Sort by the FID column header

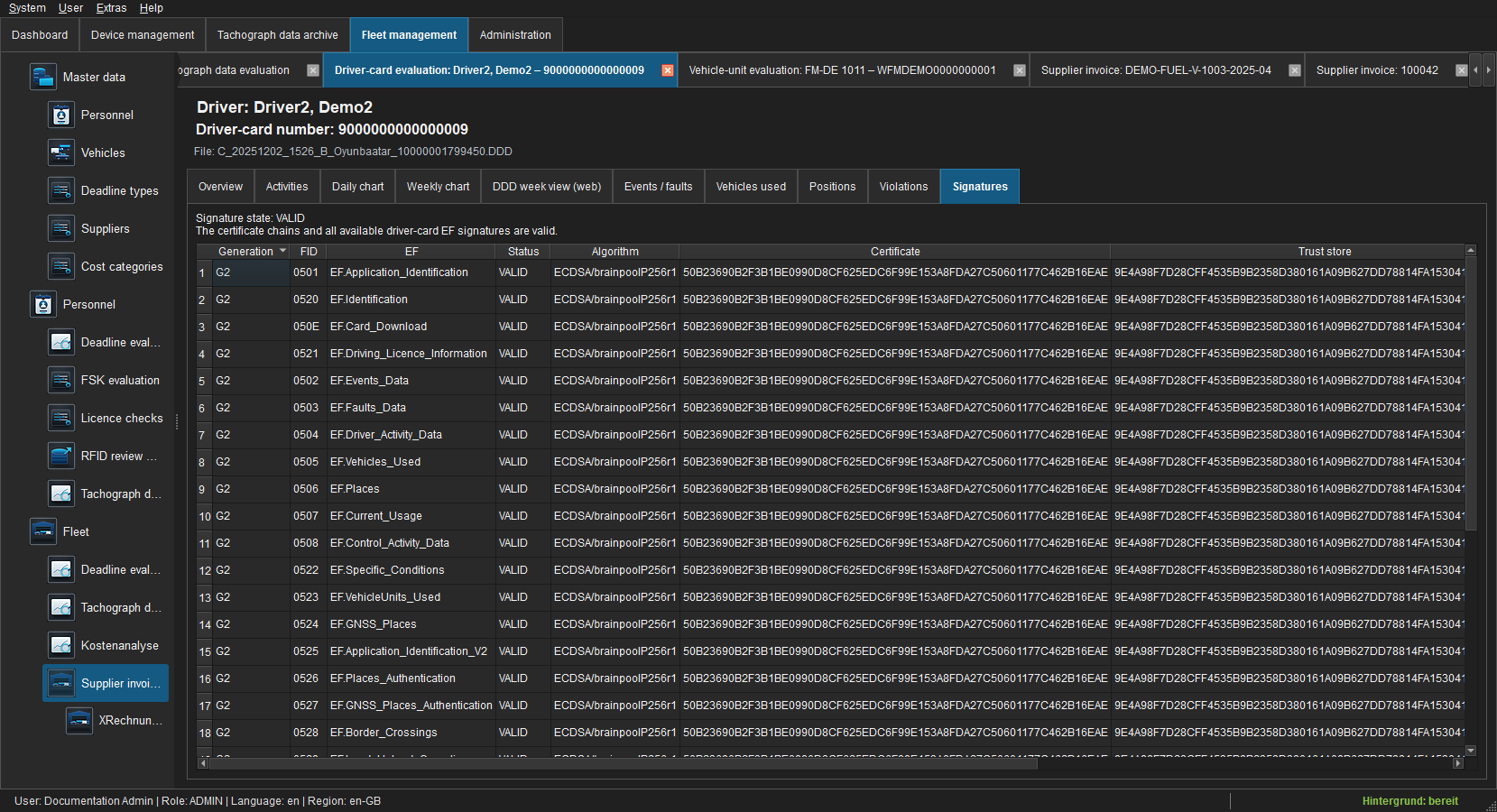pyautogui.click(x=309, y=252)
